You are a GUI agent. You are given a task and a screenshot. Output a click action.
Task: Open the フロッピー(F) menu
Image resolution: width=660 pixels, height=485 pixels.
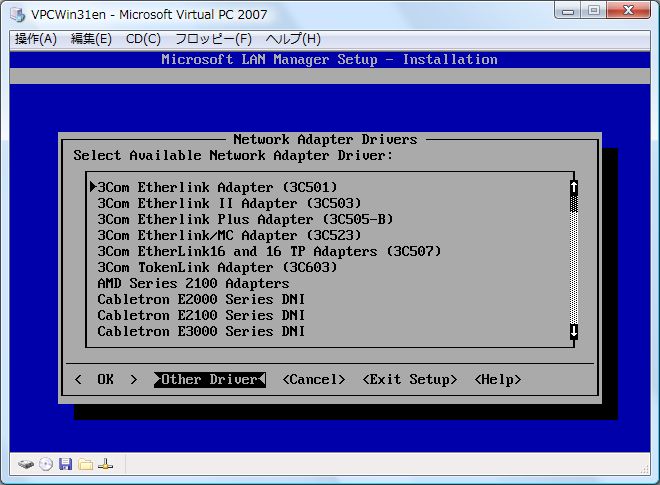coord(213,39)
